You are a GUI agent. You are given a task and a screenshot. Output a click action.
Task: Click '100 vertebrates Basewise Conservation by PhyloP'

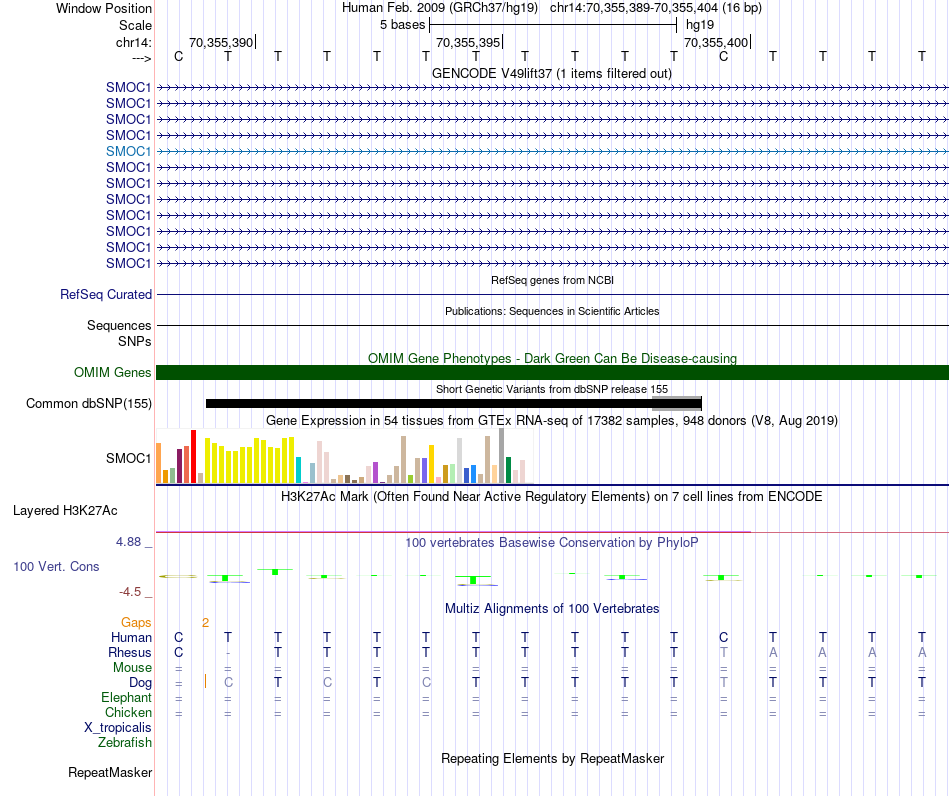[552, 543]
